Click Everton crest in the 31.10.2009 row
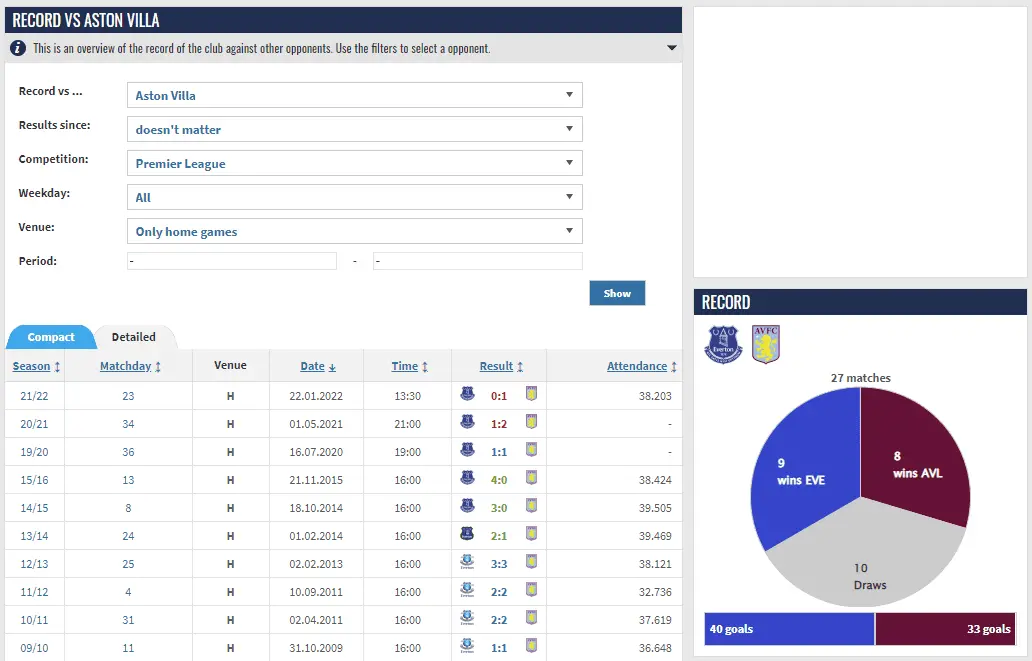The width and height of the screenshot is (1032, 661). pyautogui.click(x=467, y=647)
